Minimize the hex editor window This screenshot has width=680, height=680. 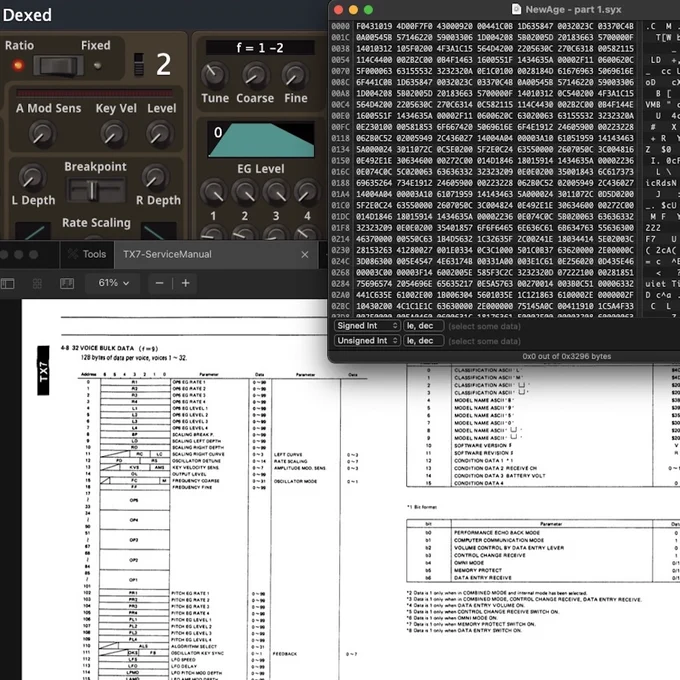(x=353, y=10)
